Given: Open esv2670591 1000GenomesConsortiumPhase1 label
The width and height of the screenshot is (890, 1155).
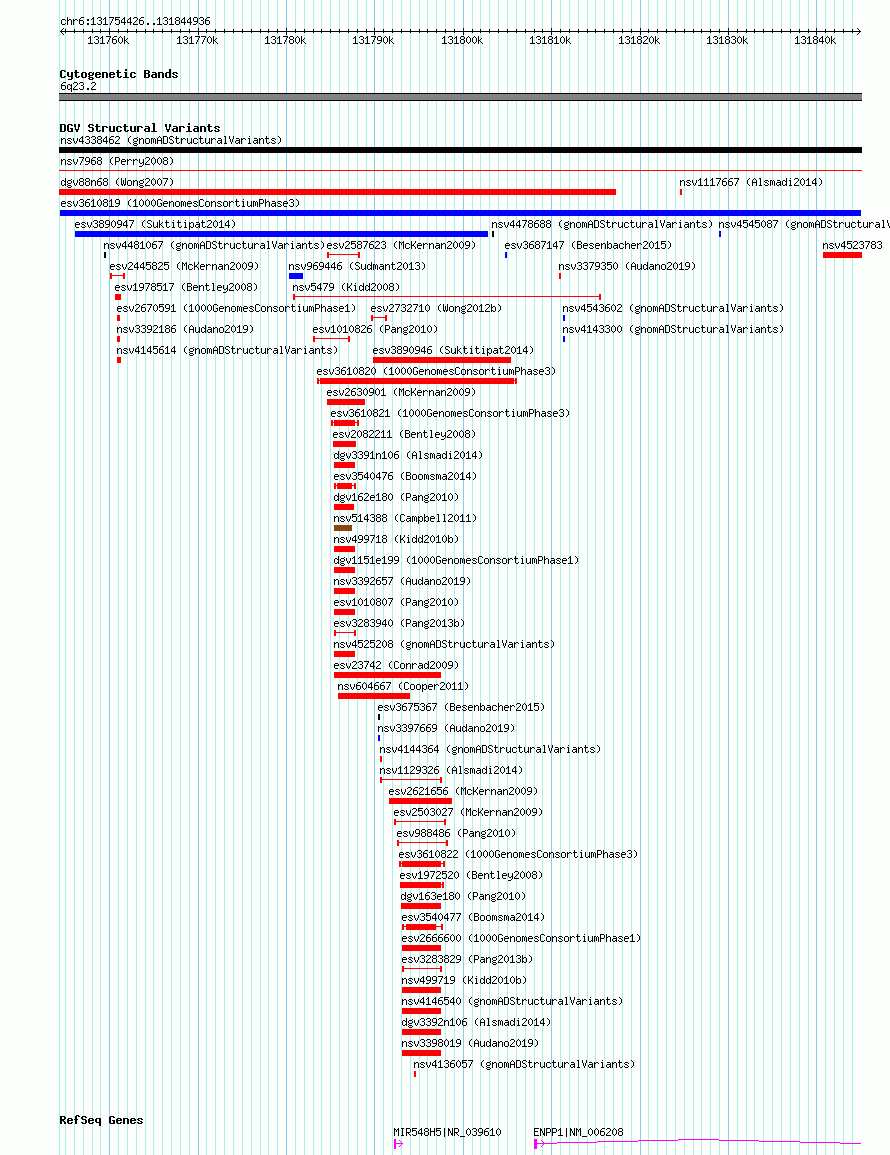Looking at the screenshot, I should pos(236,309).
